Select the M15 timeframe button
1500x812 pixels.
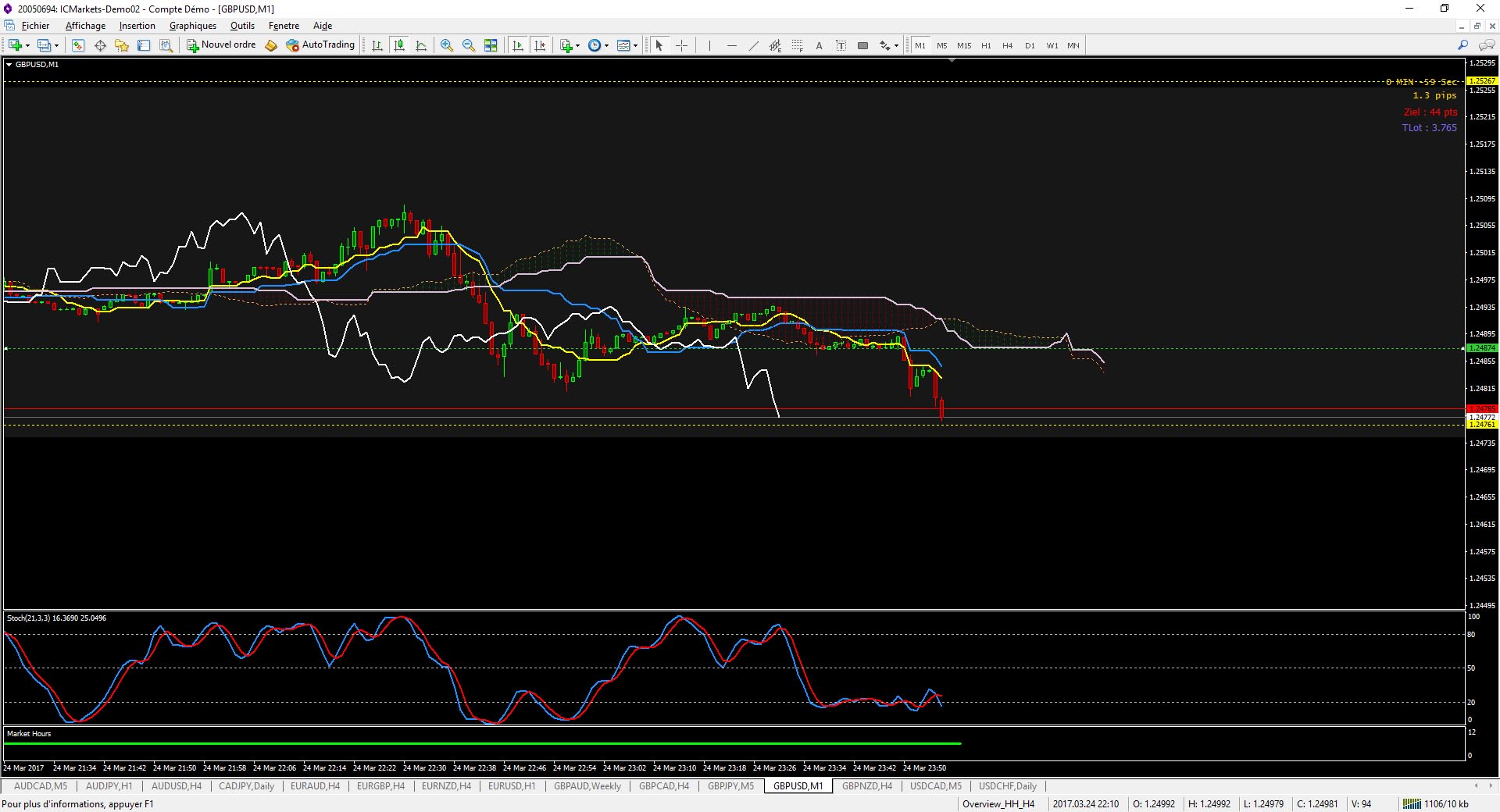964,45
